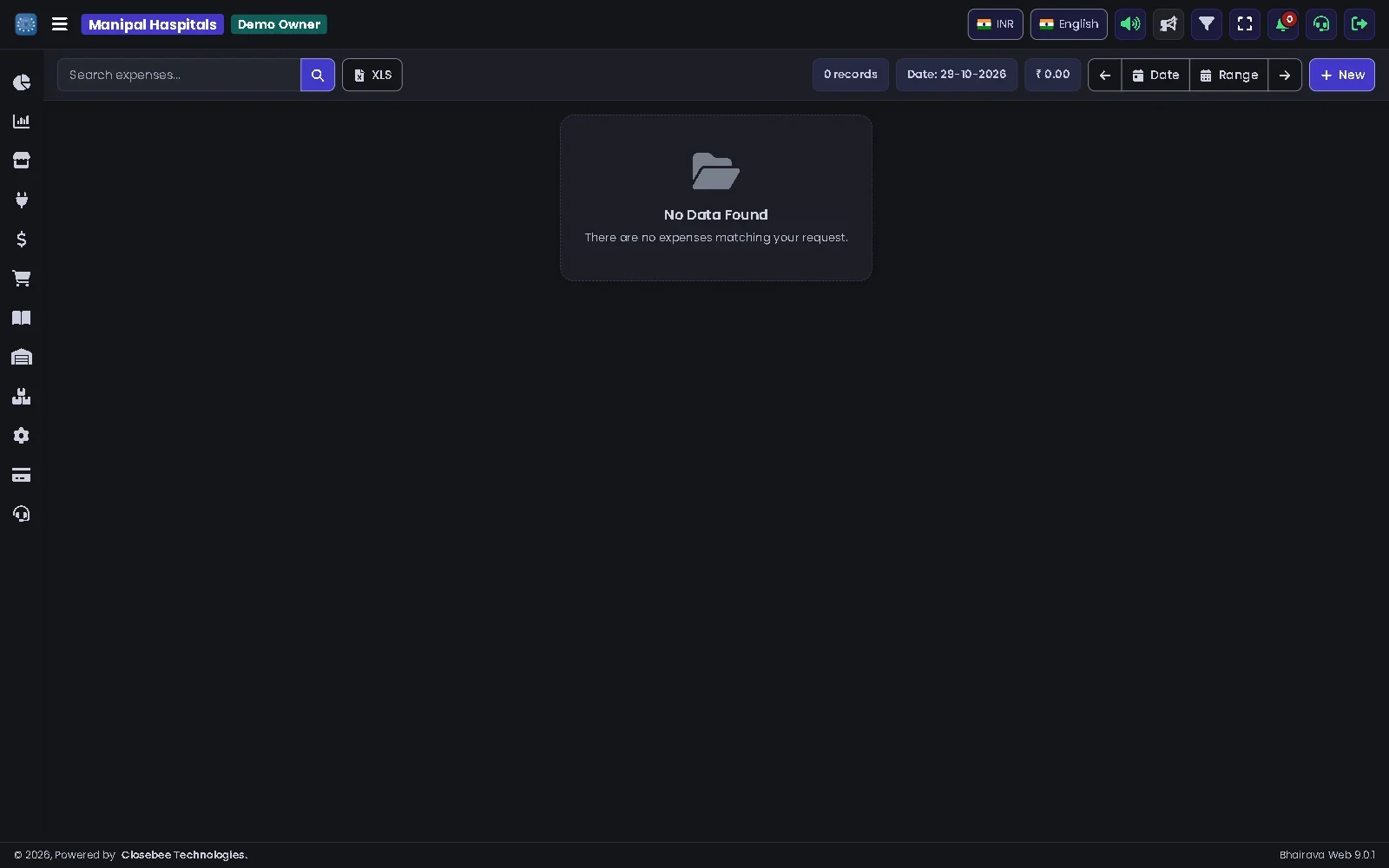Open the store sidebar icon
The height and width of the screenshot is (868, 1389).
pyautogui.click(x=22, y=161)
